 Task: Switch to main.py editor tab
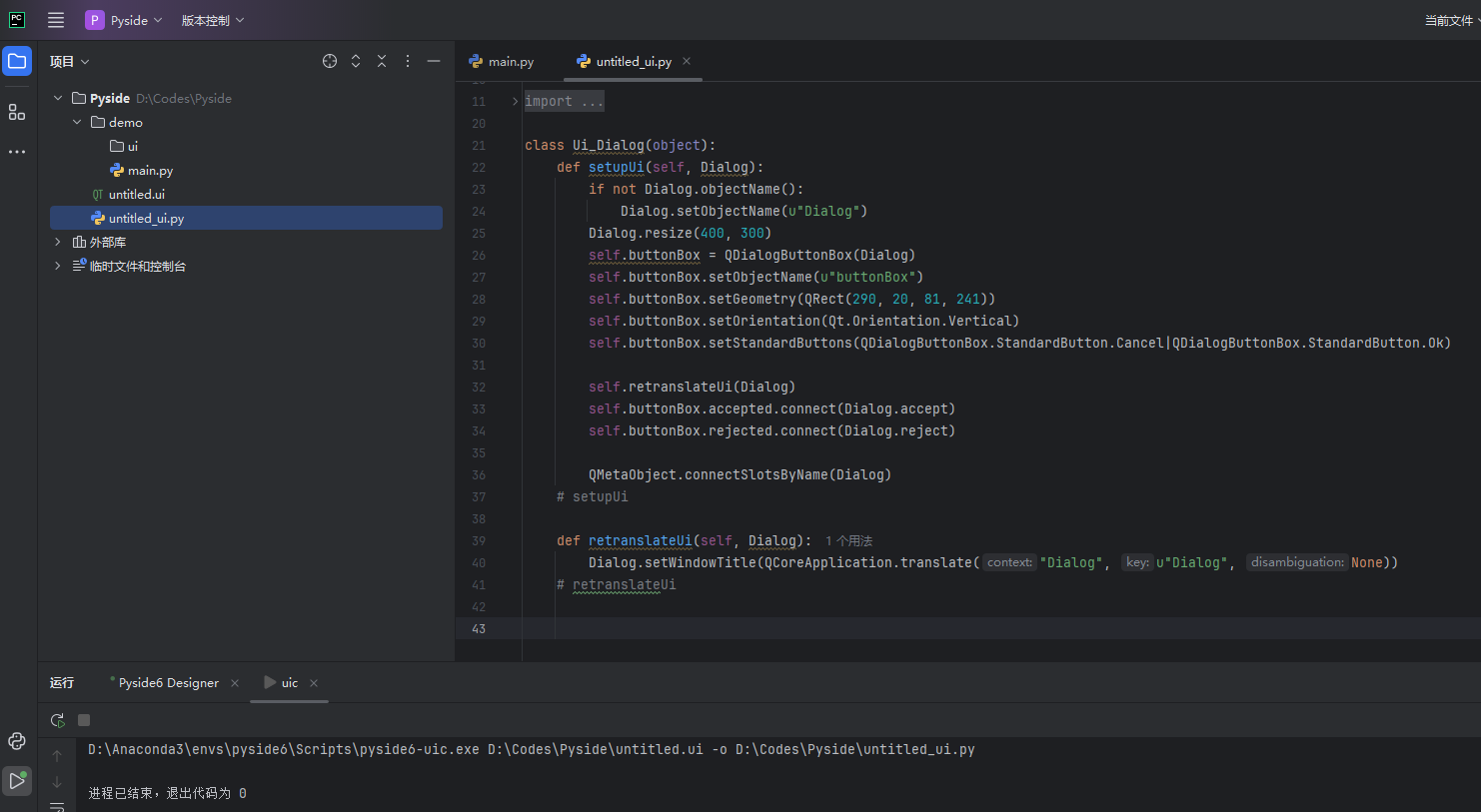(502, 61)
